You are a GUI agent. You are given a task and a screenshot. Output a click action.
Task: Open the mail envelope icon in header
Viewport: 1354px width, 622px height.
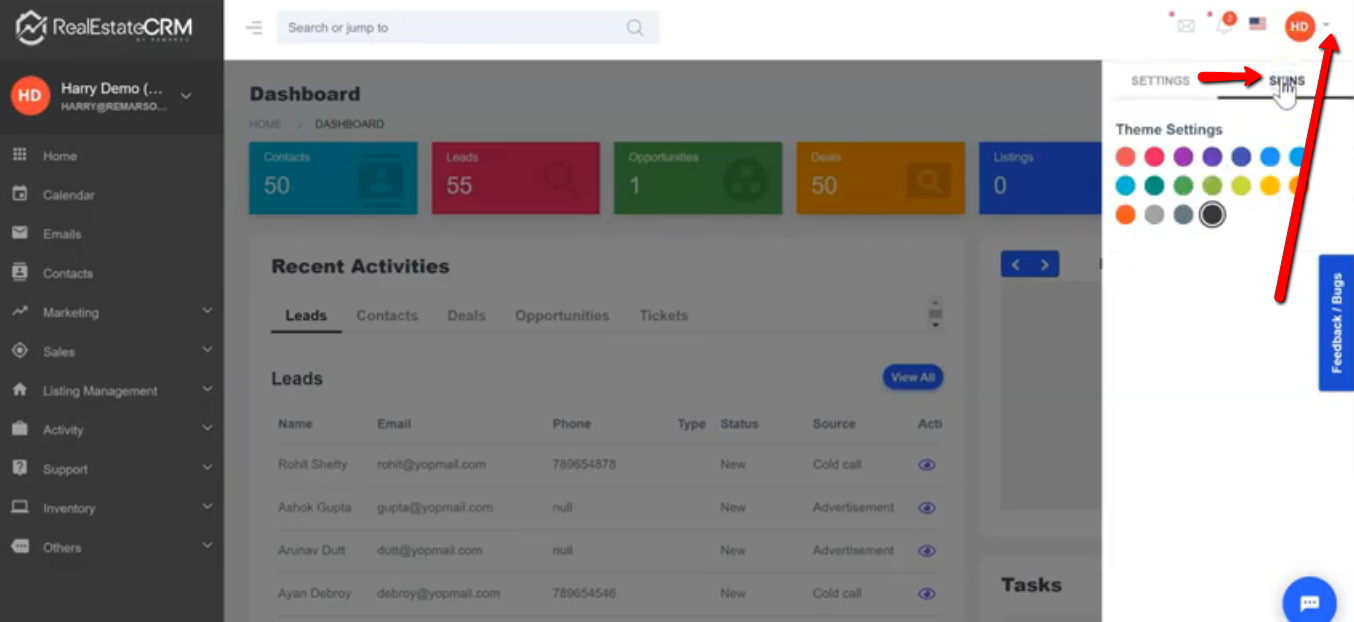[x=1185, y=26]
